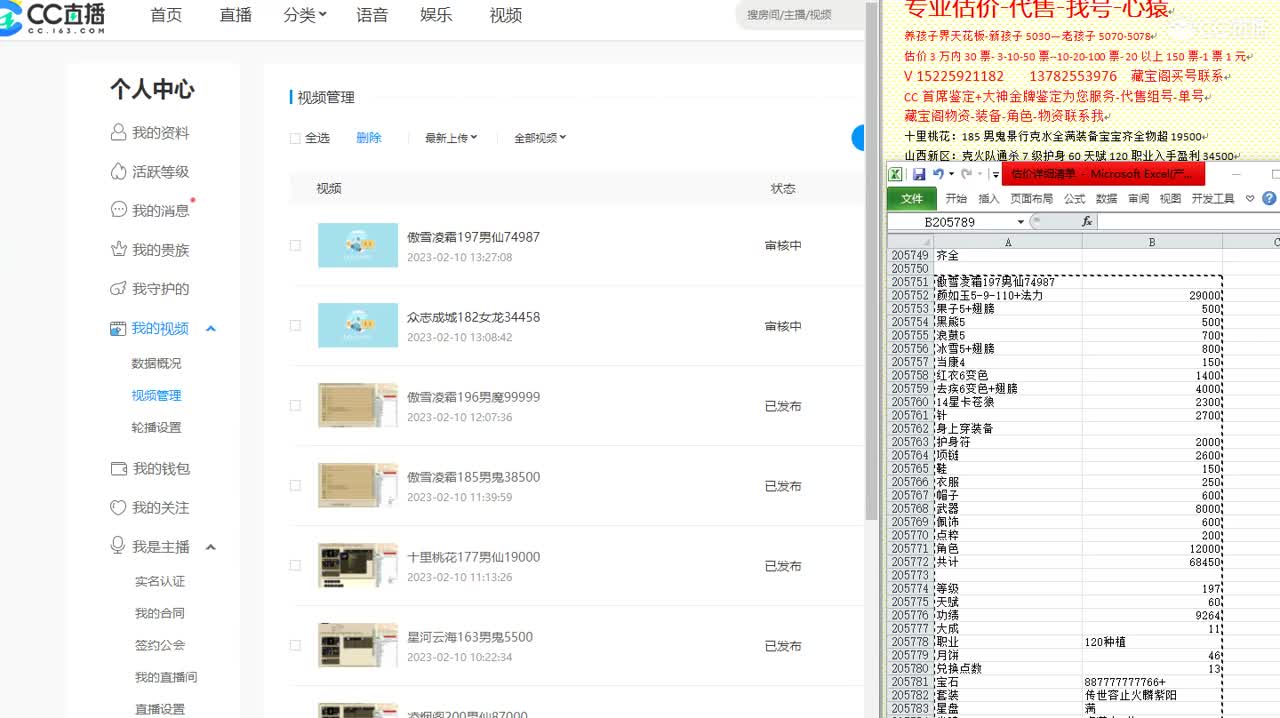1280x718 pixels.
Task: Open the 分类 navigation dropdown
Action: pyautogui.click(x=305, y=15)
